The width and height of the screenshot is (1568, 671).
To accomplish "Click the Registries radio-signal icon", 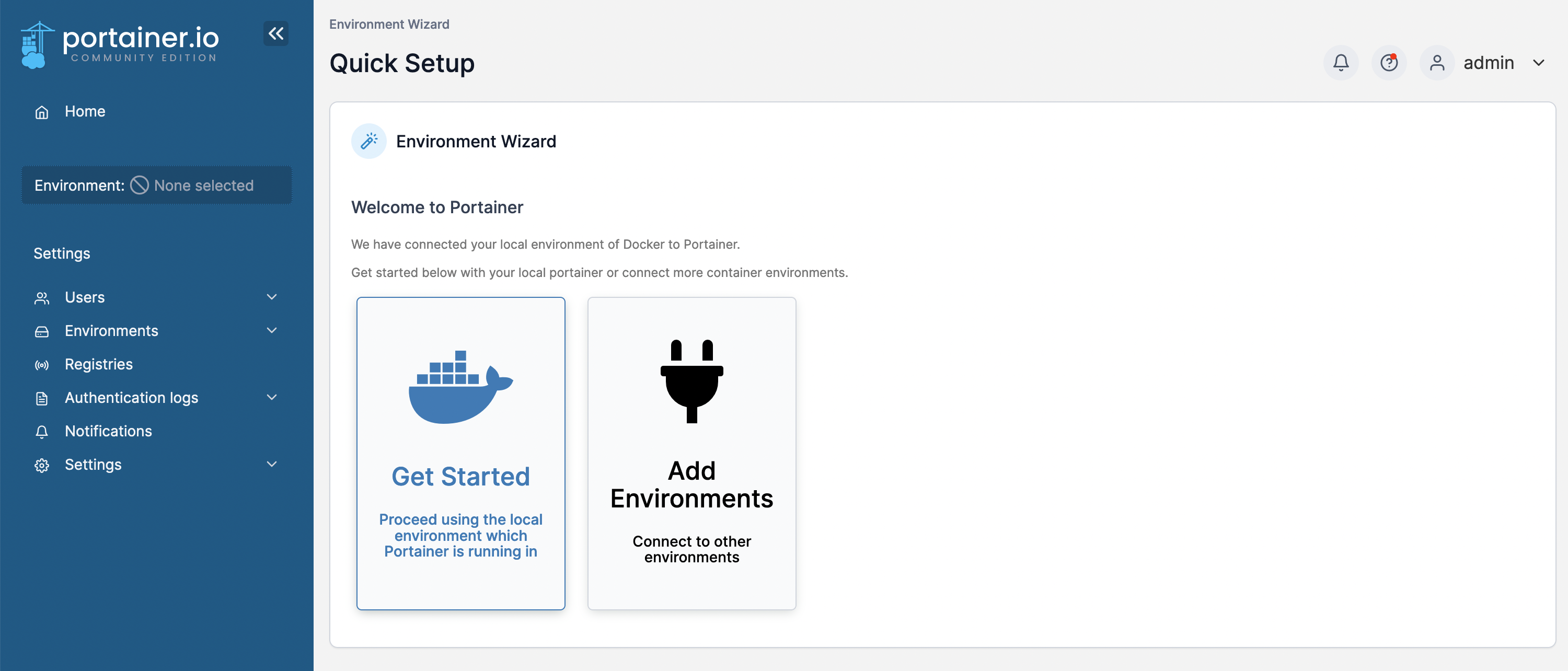I will click(x=41, y=365).
